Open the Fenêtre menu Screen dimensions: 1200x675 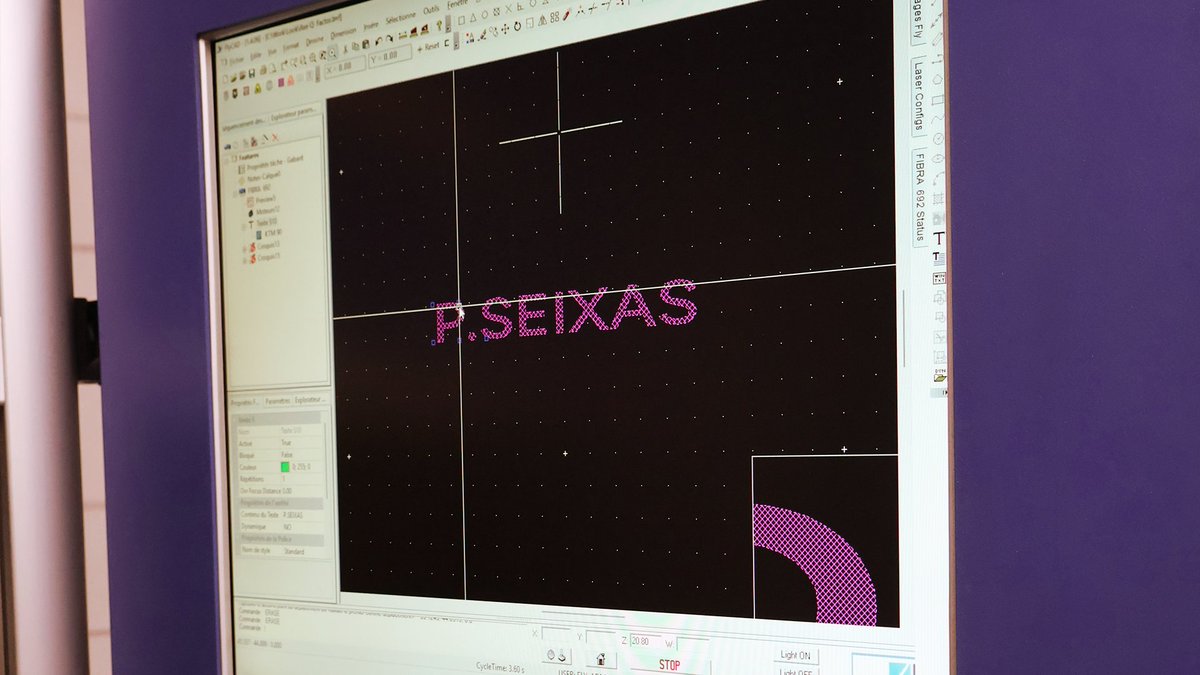click(457, 5)
